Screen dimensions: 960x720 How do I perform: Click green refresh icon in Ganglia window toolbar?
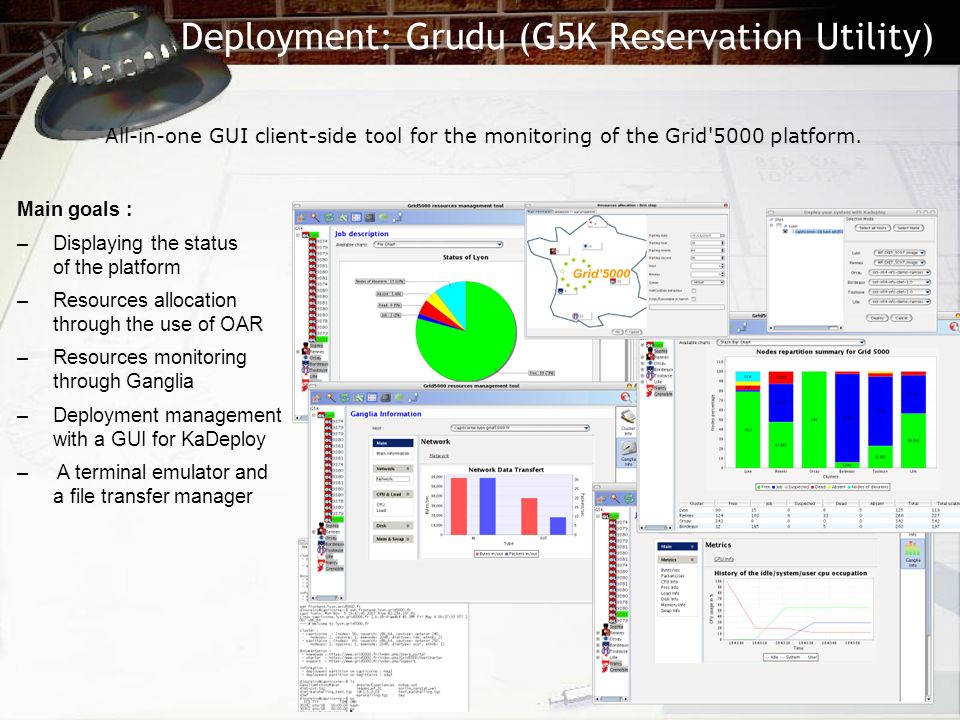tap(345, 397)
